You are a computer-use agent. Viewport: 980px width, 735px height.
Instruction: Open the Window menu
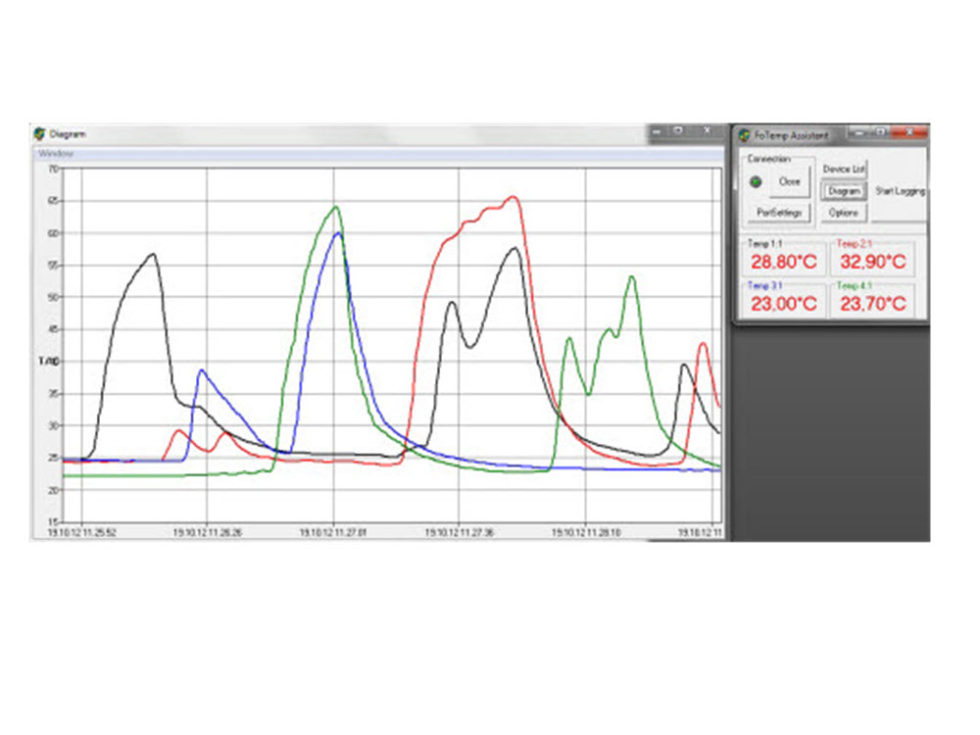50,154
